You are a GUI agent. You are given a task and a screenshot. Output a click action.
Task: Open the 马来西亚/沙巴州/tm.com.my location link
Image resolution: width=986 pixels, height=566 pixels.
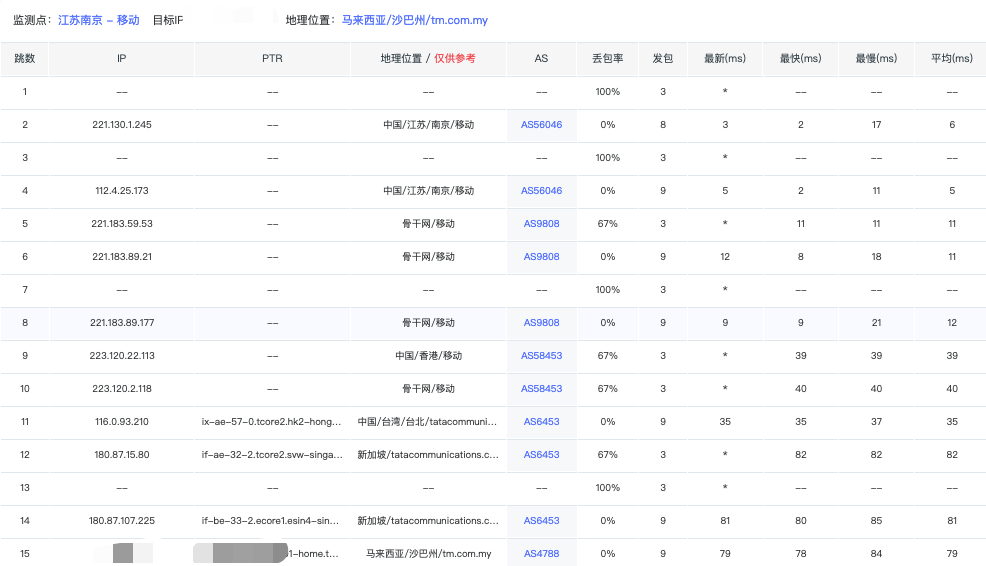click(414, 20)
